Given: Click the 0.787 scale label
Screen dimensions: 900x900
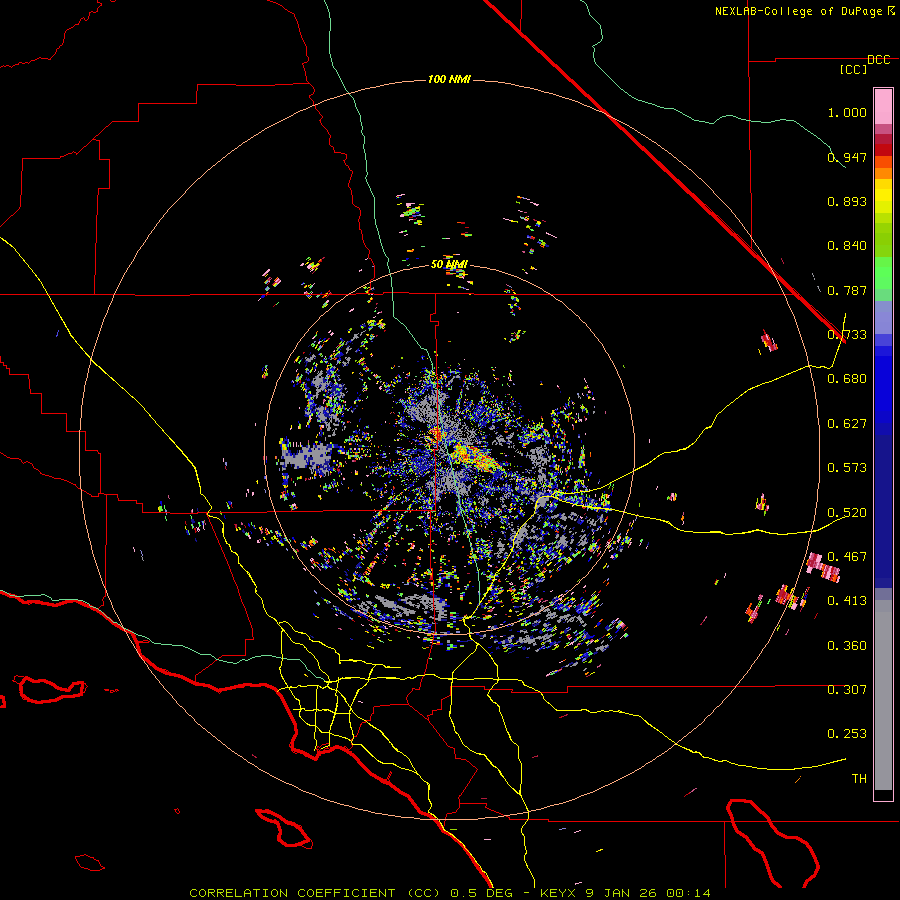Looking at the screenshot, I should (x=847, y=290).
